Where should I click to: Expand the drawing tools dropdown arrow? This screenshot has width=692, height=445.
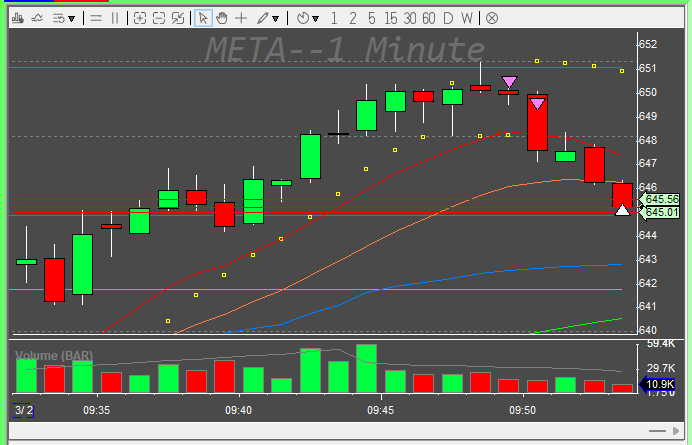pyautogui.click(x=276, y=19)
